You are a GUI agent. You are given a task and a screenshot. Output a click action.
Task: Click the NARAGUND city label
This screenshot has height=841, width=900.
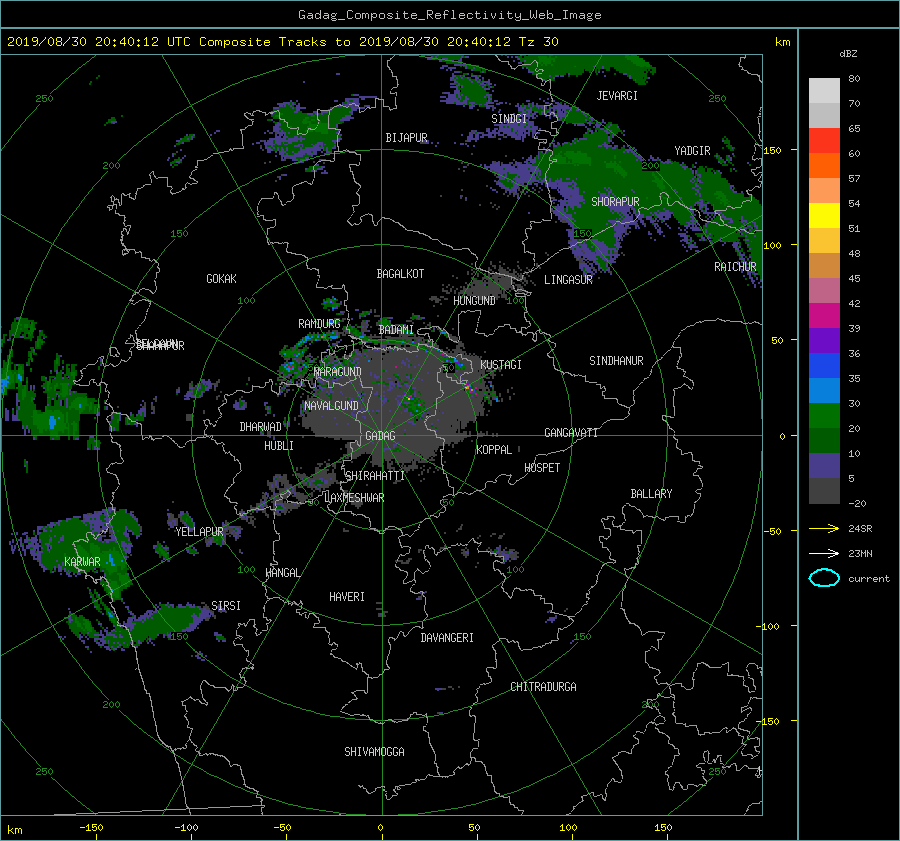[x=338, y=371]
